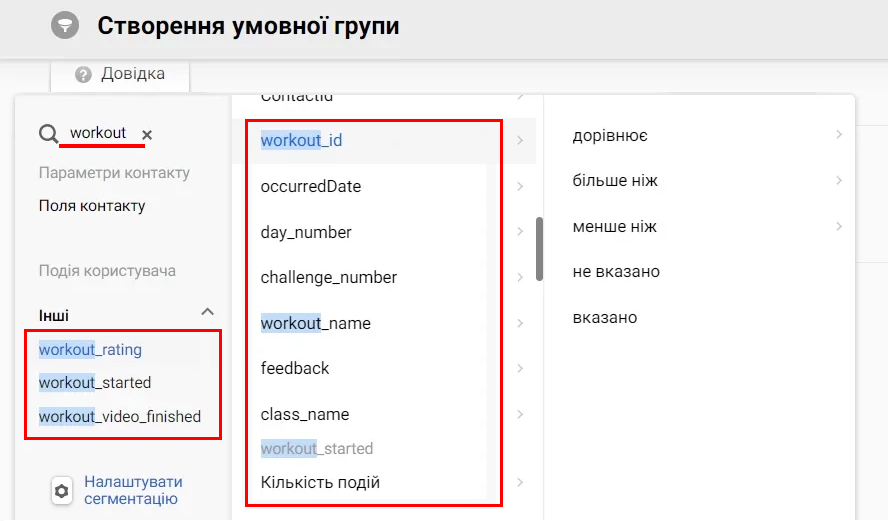The width and height of the screenshot is (888, 521).
Task: Collapse the Інші section chevron
Action: [207, 312]
